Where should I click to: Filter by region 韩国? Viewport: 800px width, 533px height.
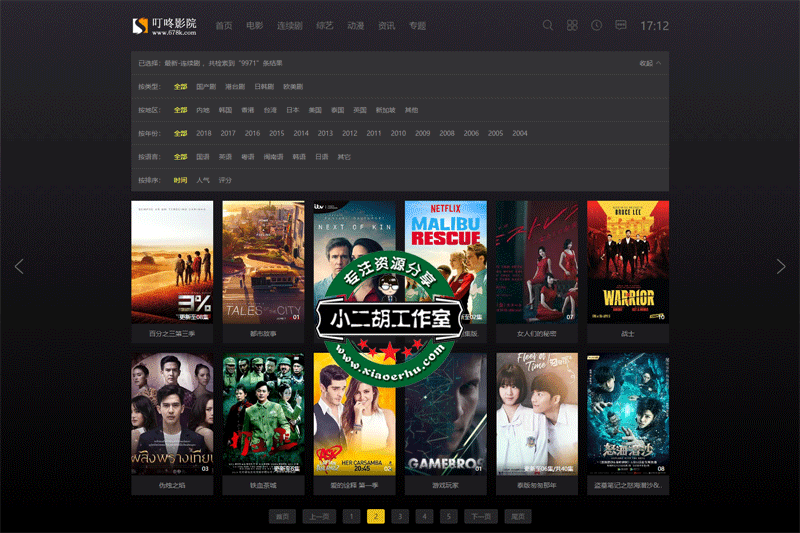point(225,110)
